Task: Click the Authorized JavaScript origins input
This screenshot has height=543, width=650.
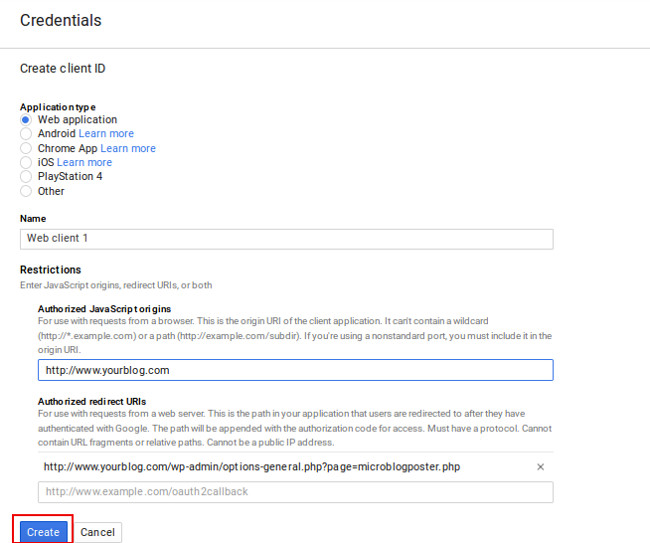Action: coord(296,370)
